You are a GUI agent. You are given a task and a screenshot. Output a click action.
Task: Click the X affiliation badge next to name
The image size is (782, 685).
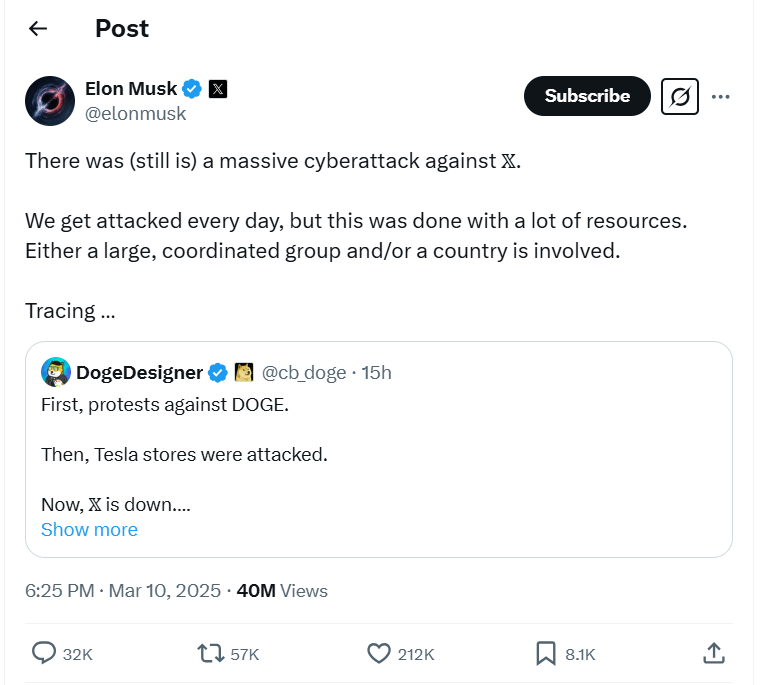pos(218,89)
